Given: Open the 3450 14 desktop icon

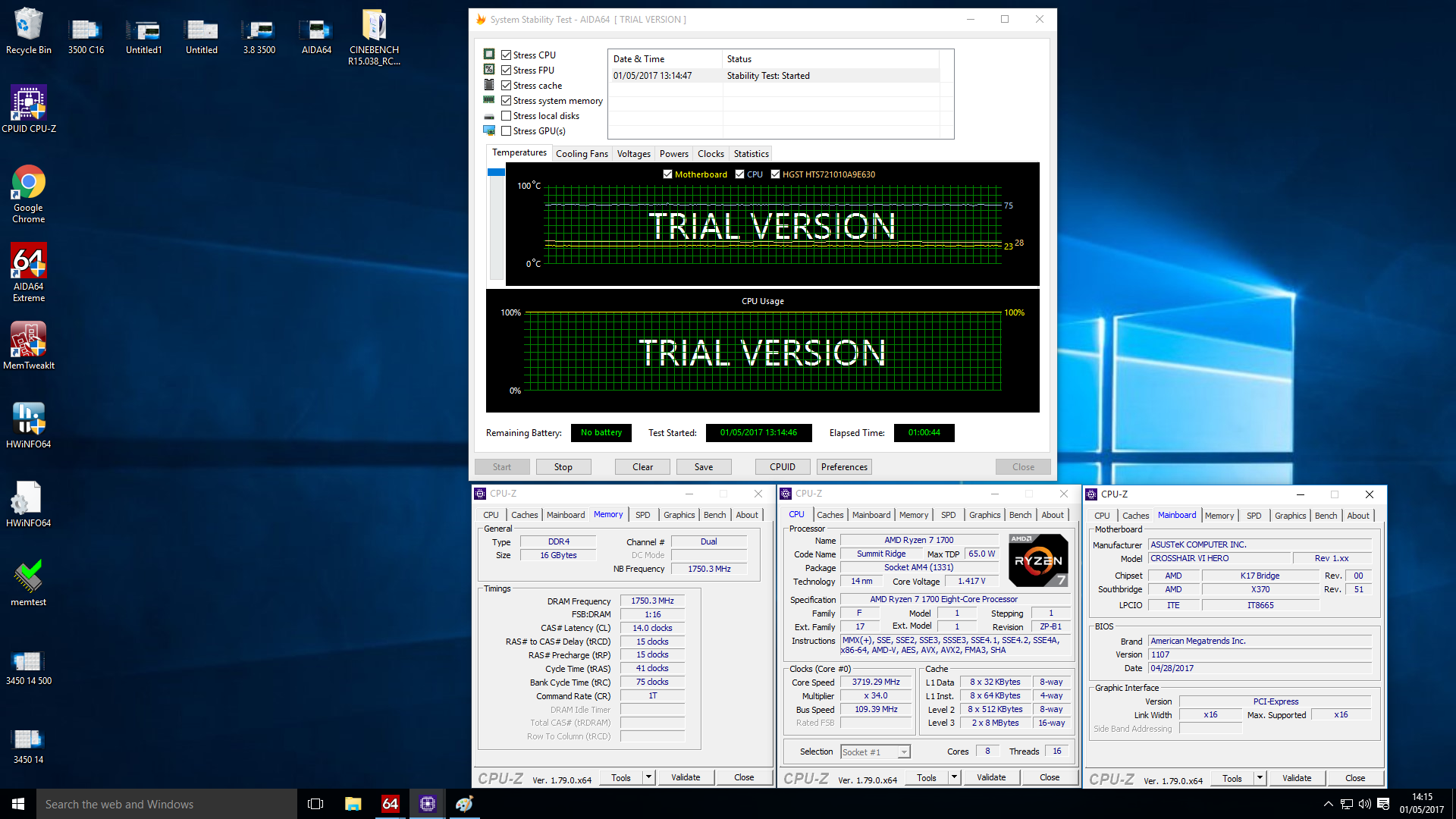Looking at the screenshot, I should 29,746.
